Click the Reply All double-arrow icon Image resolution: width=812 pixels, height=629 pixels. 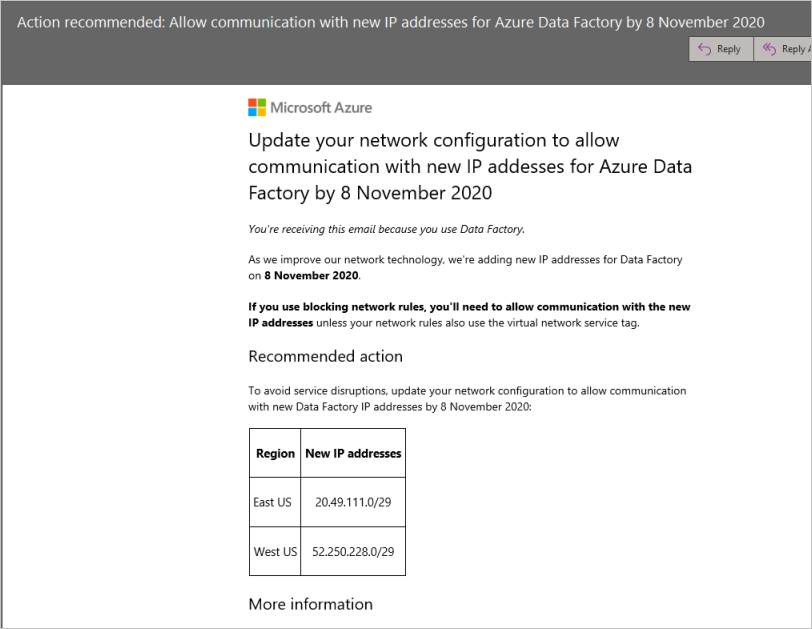tap(769, 49)
